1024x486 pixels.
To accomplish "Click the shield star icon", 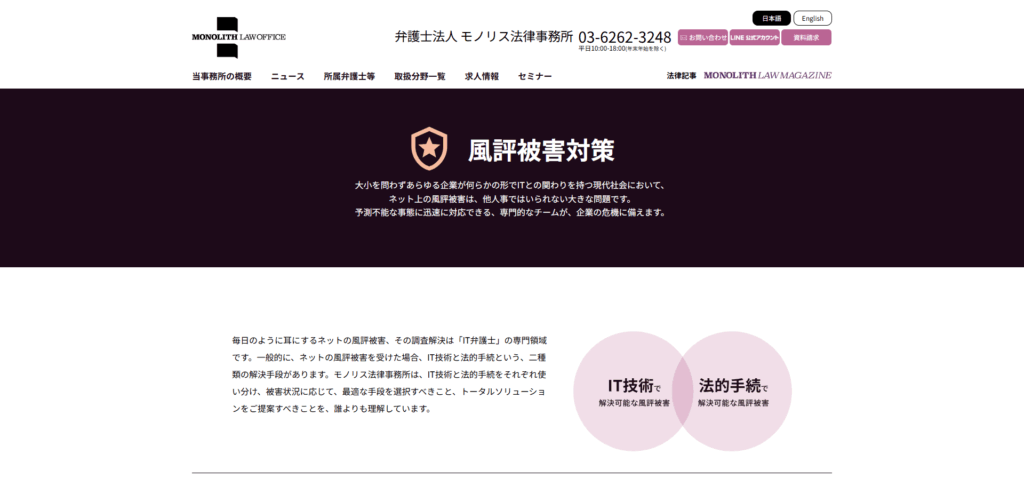I will [429, 148].
